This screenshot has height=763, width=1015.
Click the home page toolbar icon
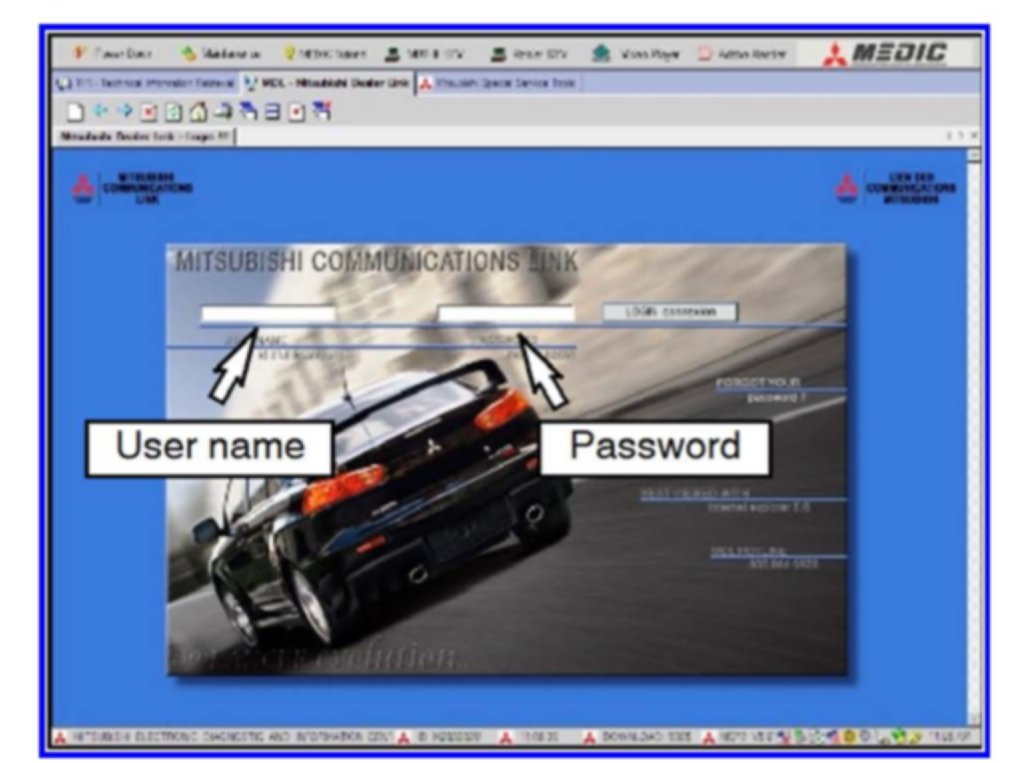198,112
